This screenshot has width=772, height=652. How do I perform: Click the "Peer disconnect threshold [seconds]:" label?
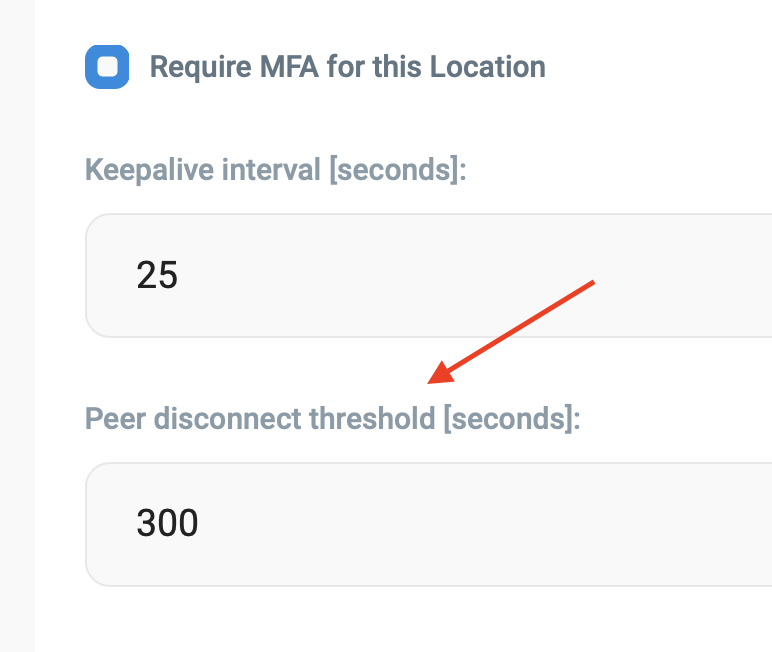pyautogui.click(x=332, y=417)
